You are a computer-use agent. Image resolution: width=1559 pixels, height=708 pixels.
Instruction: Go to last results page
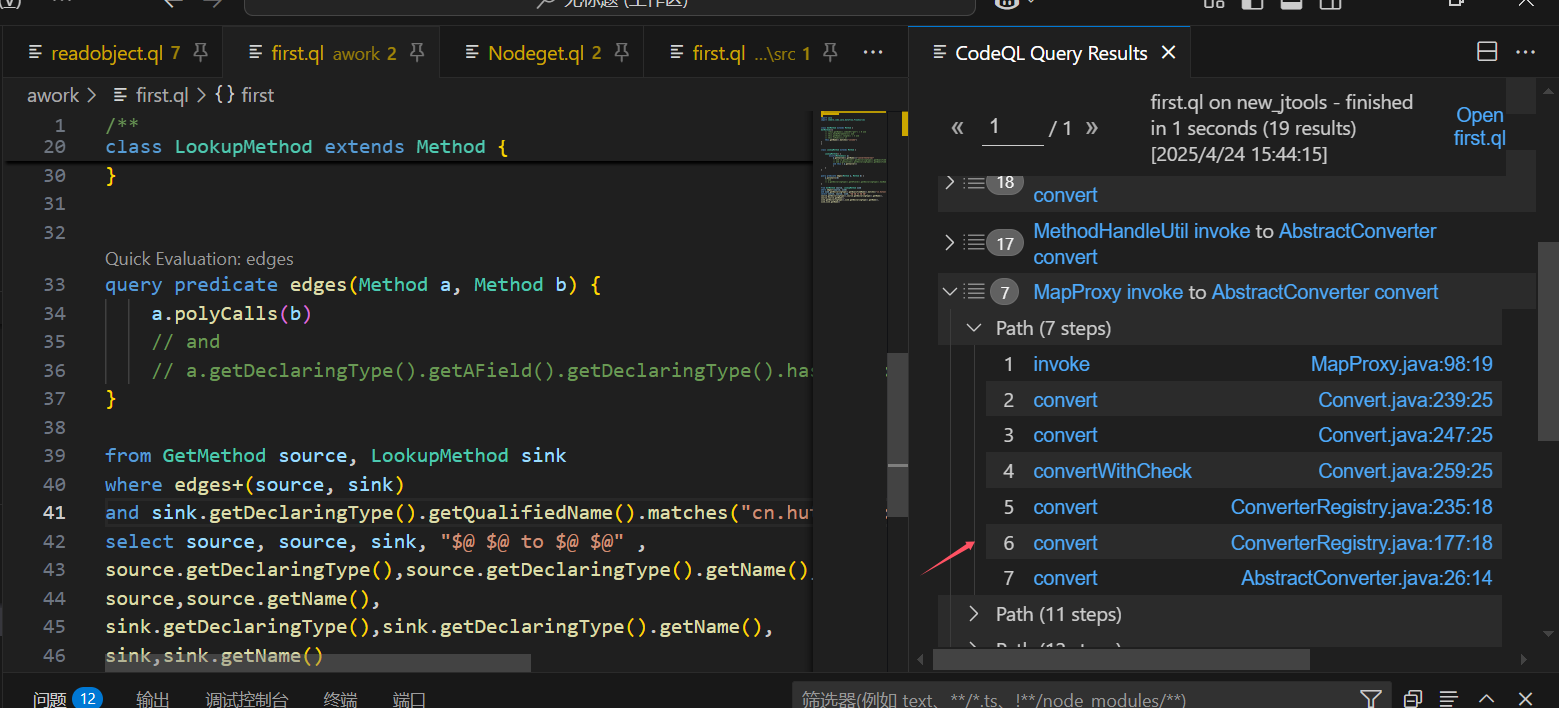tap(1092, 127)
